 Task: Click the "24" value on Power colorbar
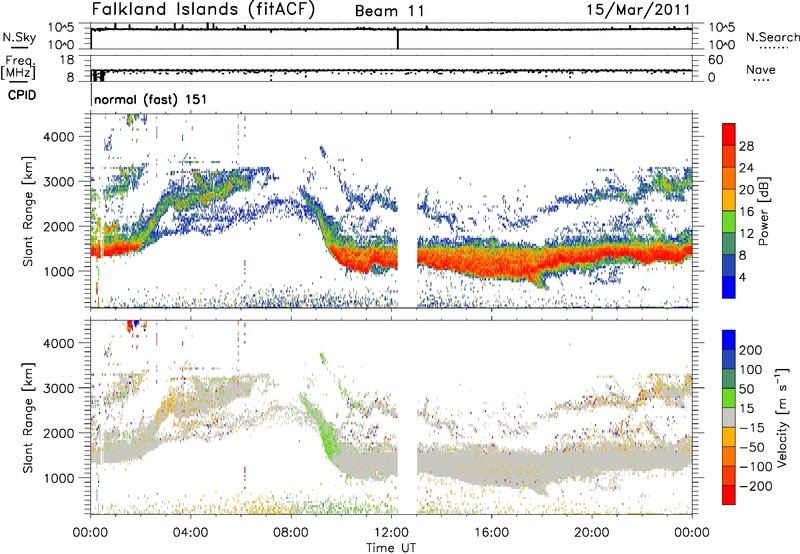[746, 168]
